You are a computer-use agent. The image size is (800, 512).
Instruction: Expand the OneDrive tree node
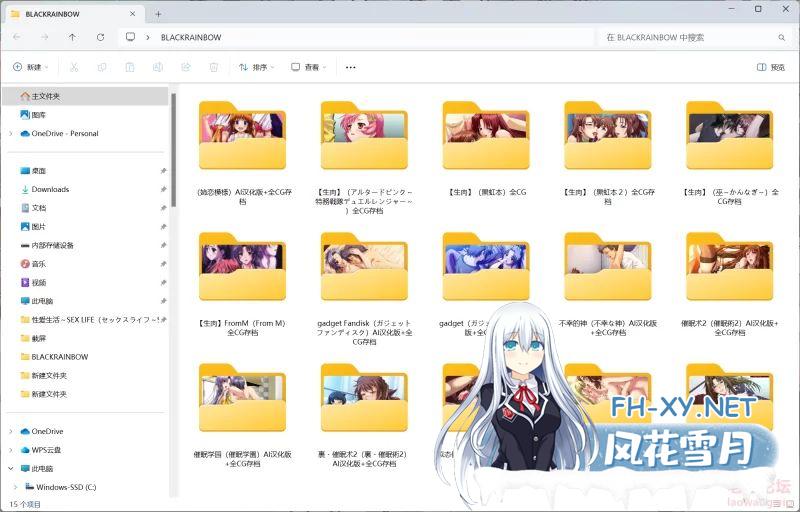click(11, 431)
